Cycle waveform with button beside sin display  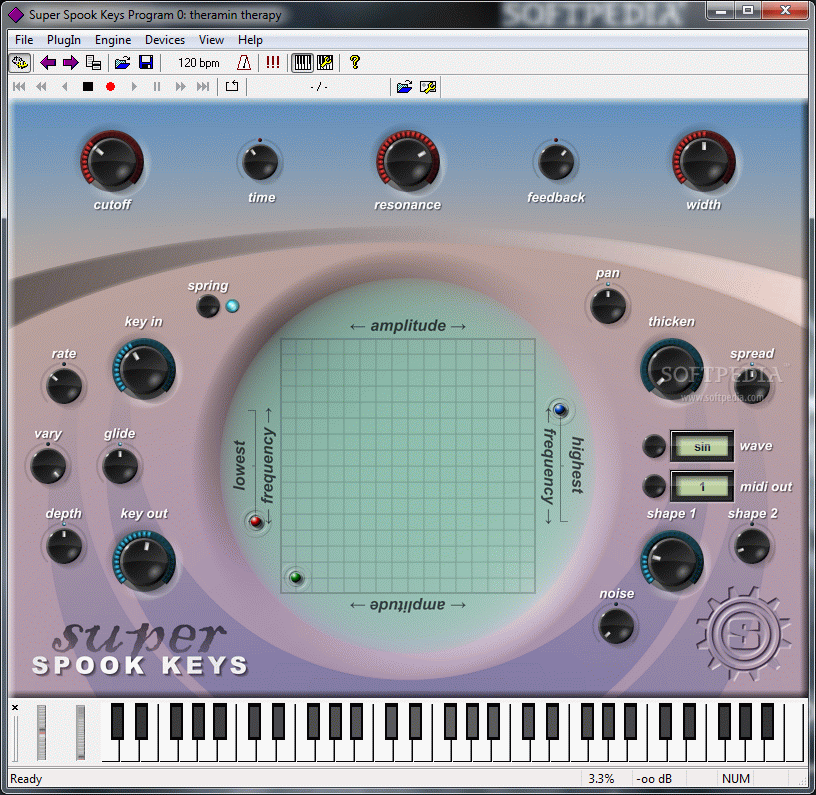(x=654, y=446)
